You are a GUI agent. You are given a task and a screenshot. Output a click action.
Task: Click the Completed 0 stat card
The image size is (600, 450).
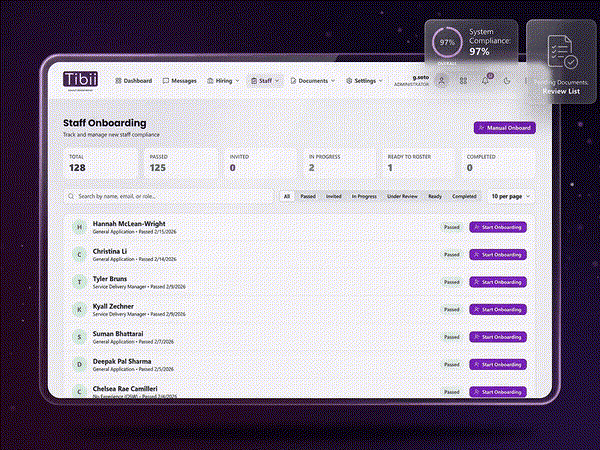[x=498, y=163]
